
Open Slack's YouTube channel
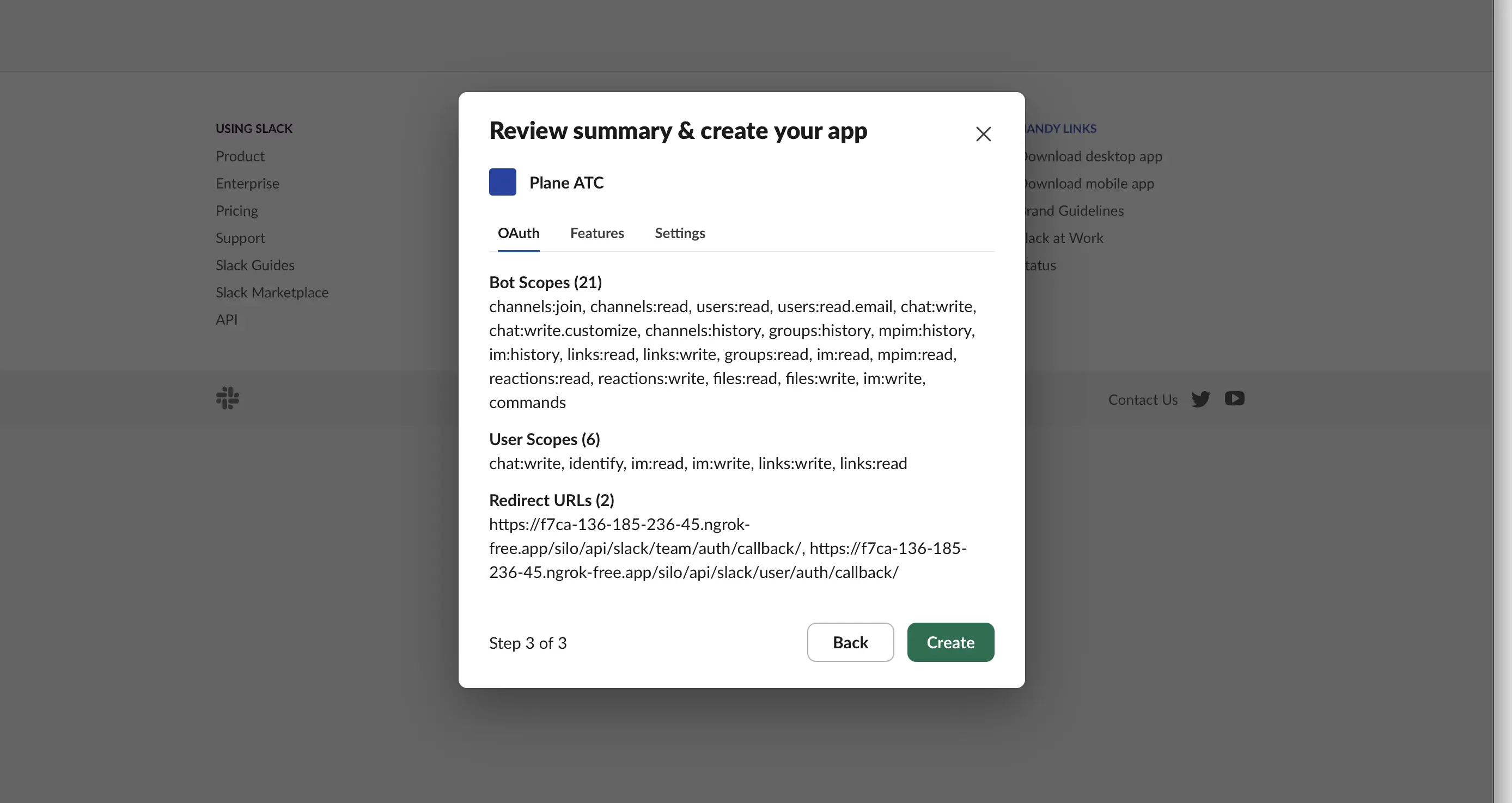[x=1235, y=399]
